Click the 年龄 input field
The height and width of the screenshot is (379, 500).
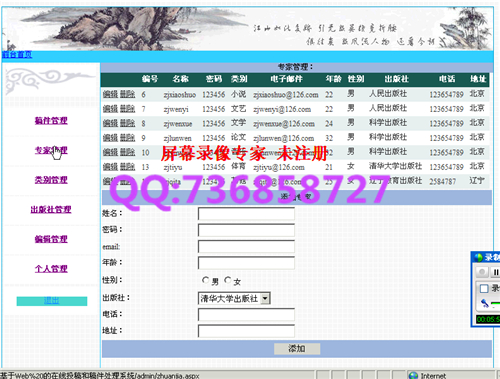coord(246,263)
